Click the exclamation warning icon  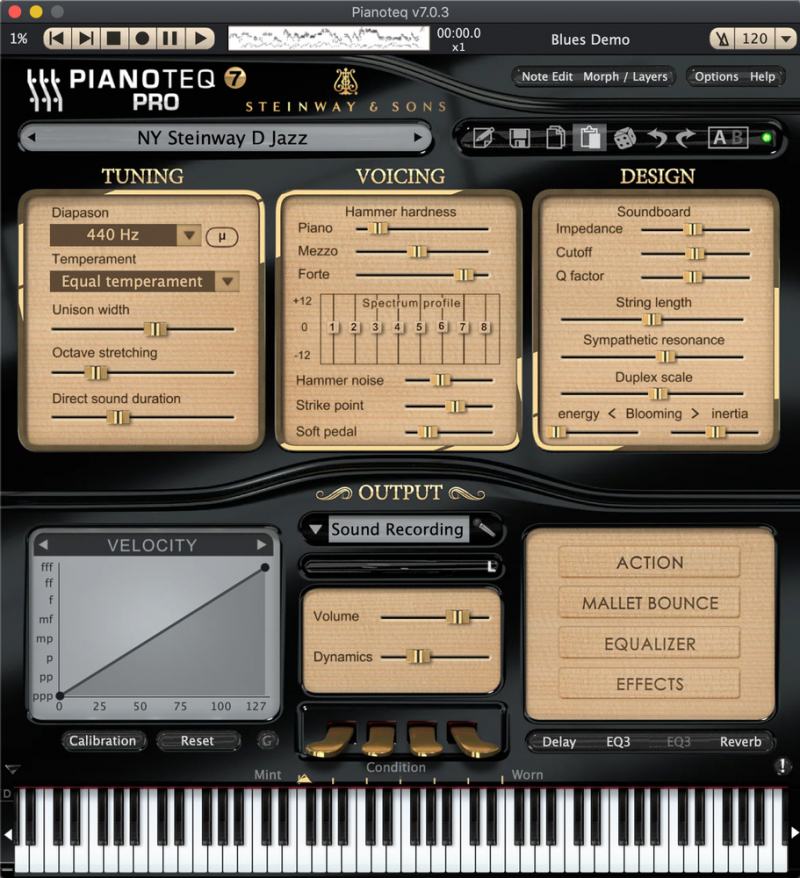(782, 766)
